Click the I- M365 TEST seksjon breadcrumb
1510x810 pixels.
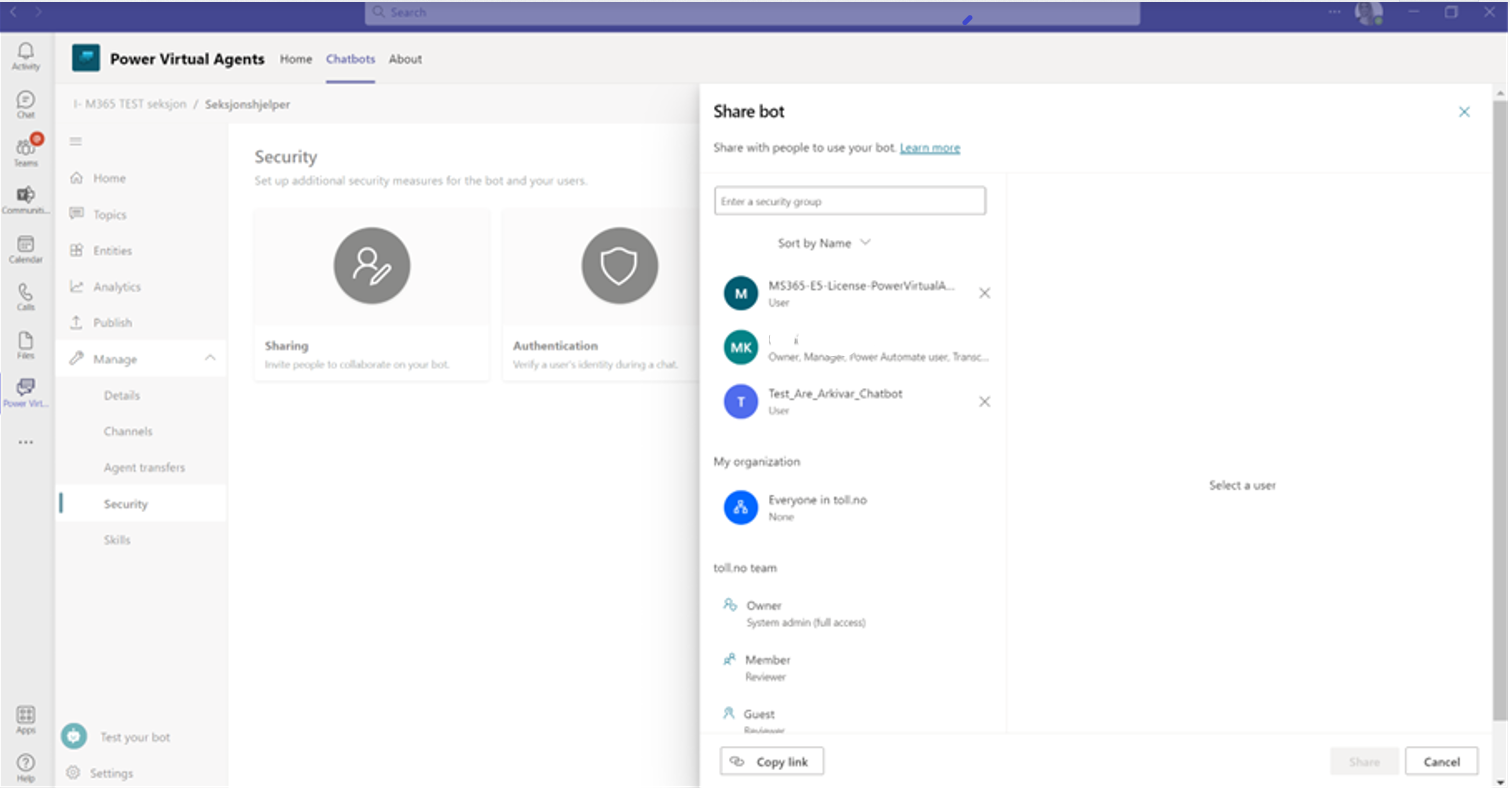(x=129, y=104)
